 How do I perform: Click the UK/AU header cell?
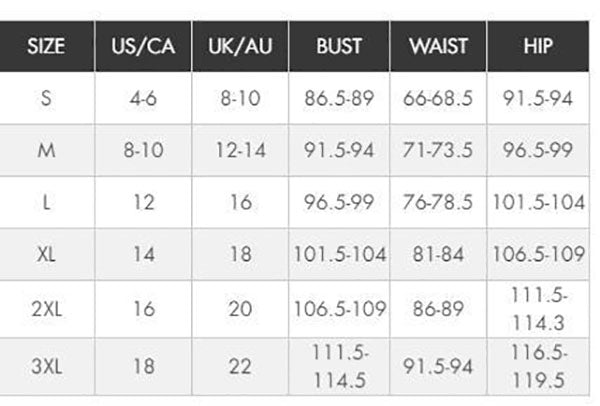click(240, 46)
